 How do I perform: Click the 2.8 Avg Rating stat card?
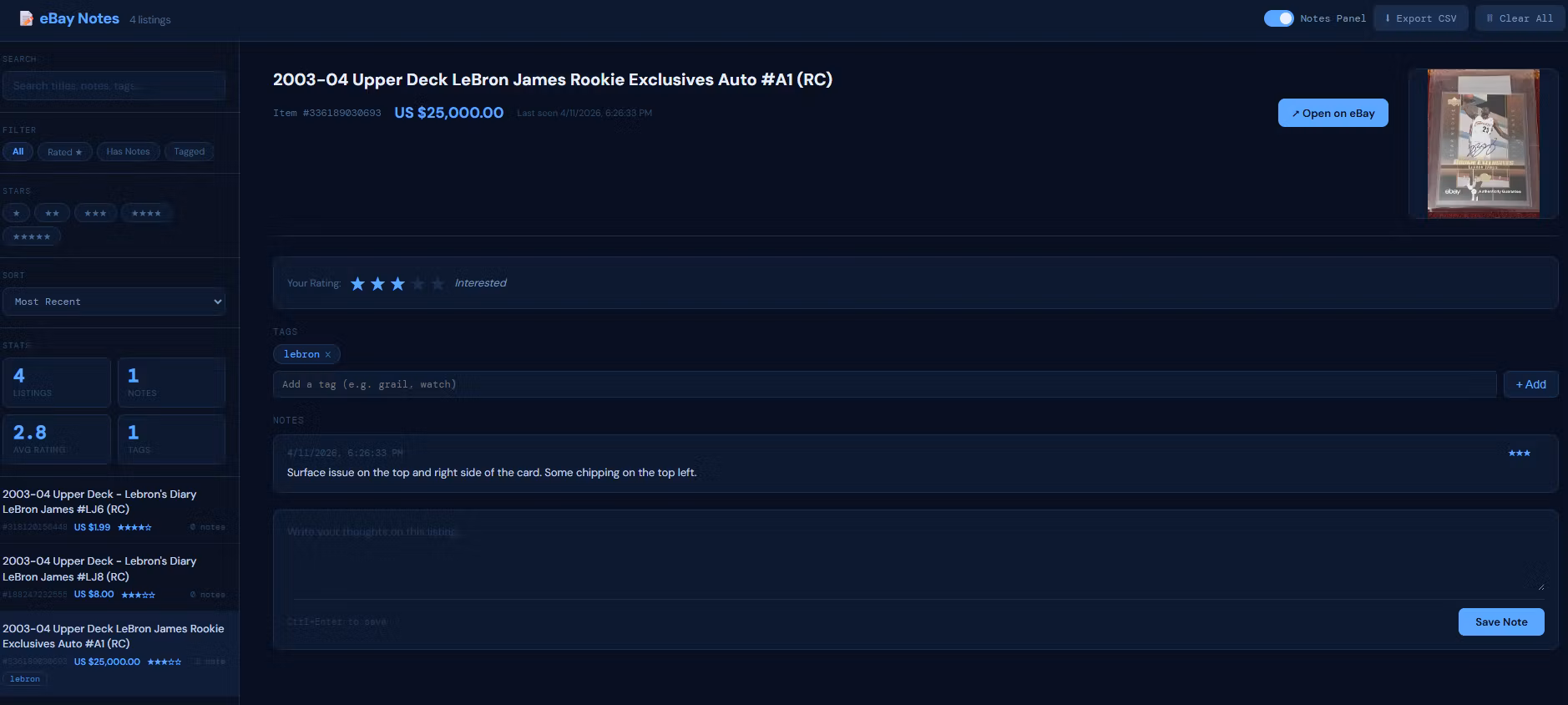(x=57, y=439)
